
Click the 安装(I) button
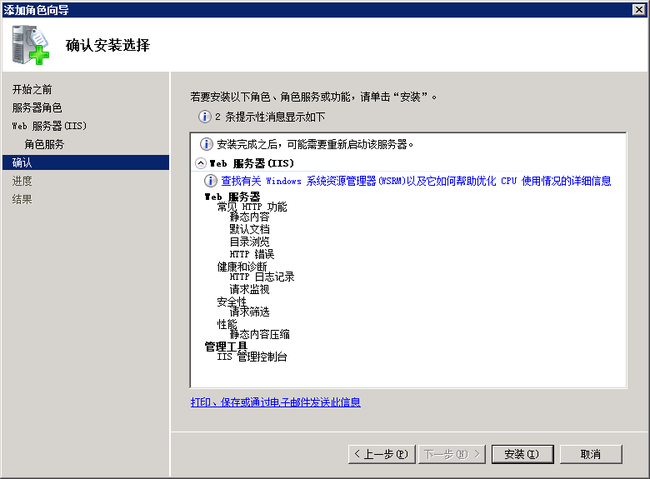click(522, 454)
